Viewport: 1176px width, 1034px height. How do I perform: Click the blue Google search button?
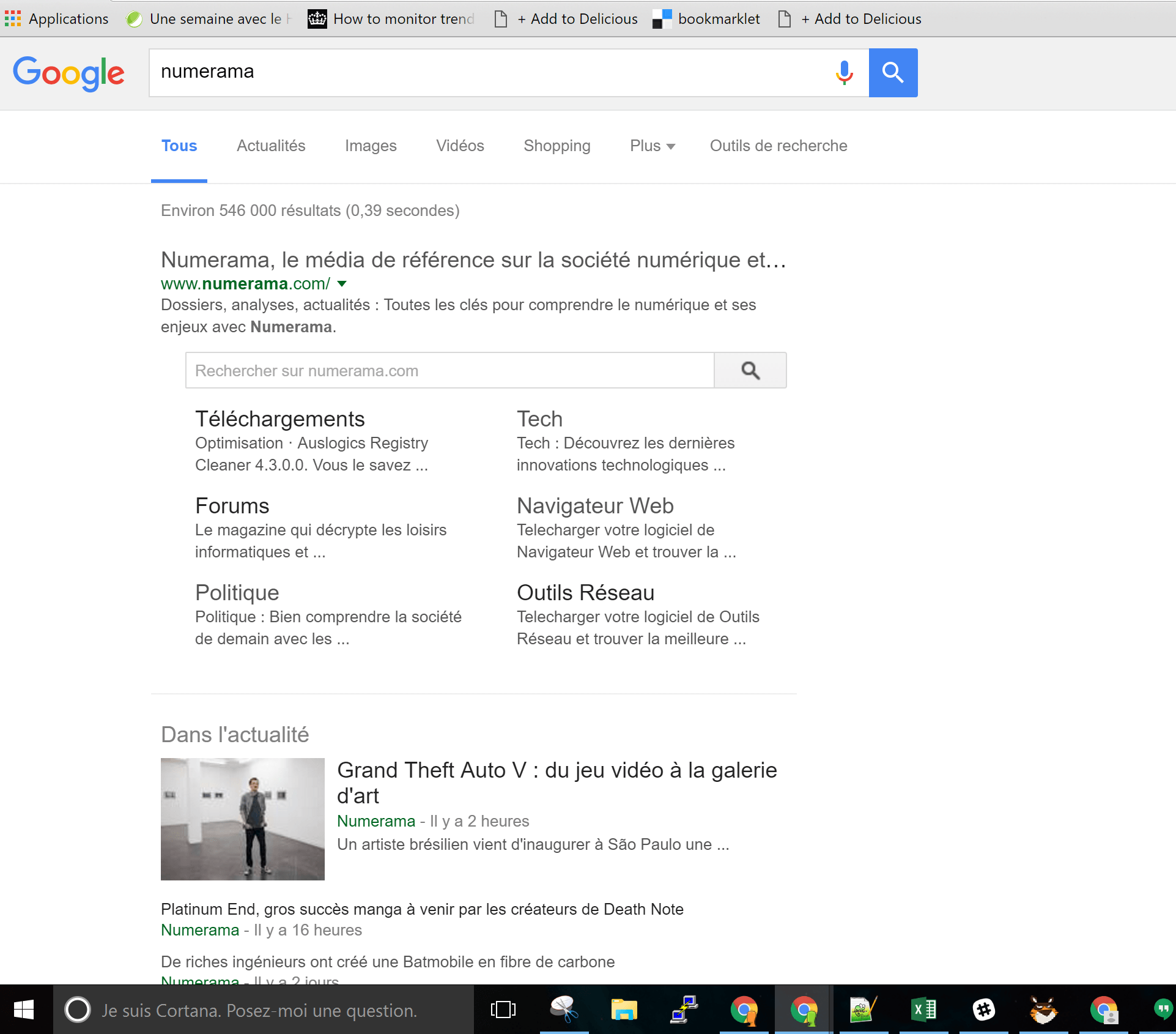(x=893, y=73)
